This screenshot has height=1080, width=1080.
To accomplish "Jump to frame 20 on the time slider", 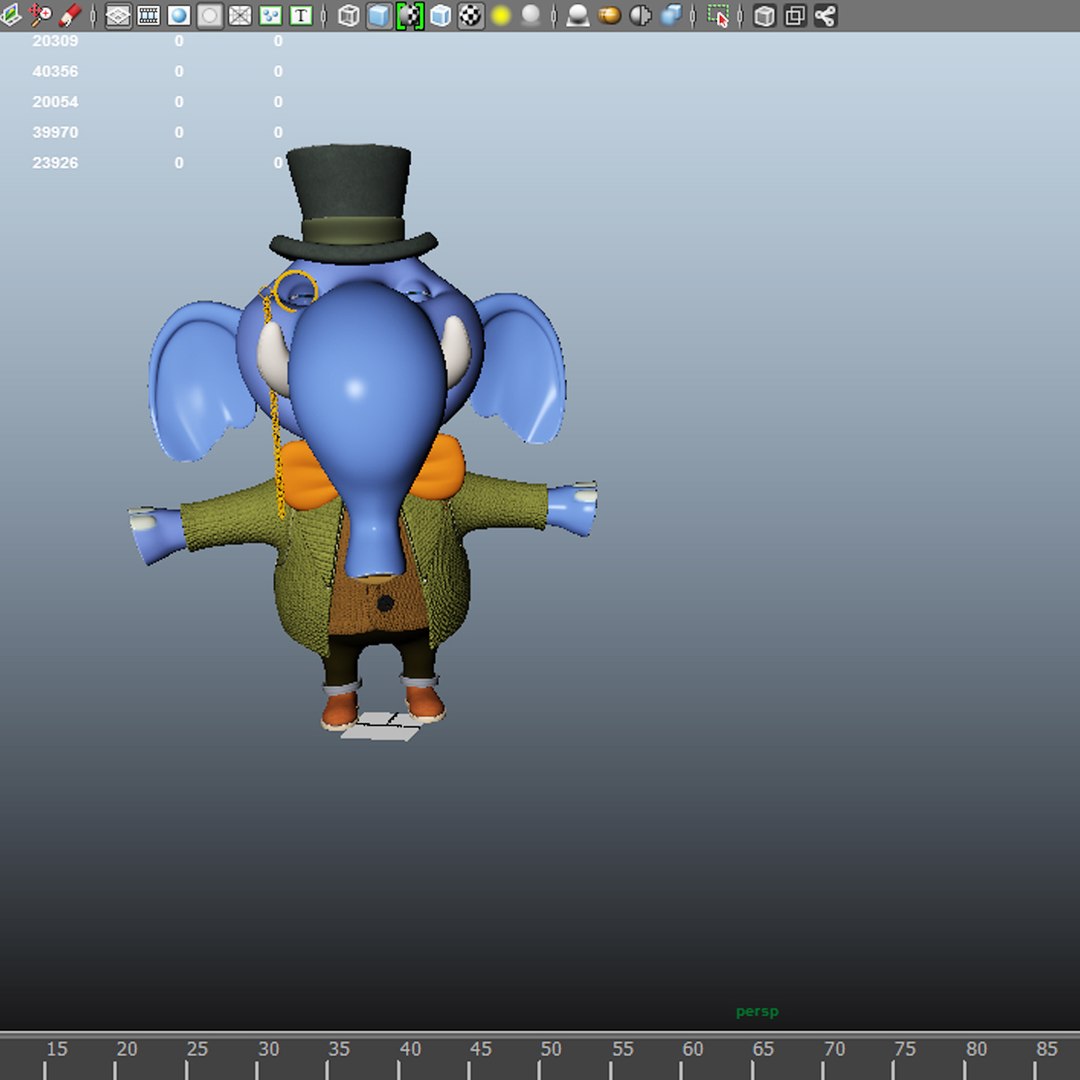I will [x=127, y=1049].
